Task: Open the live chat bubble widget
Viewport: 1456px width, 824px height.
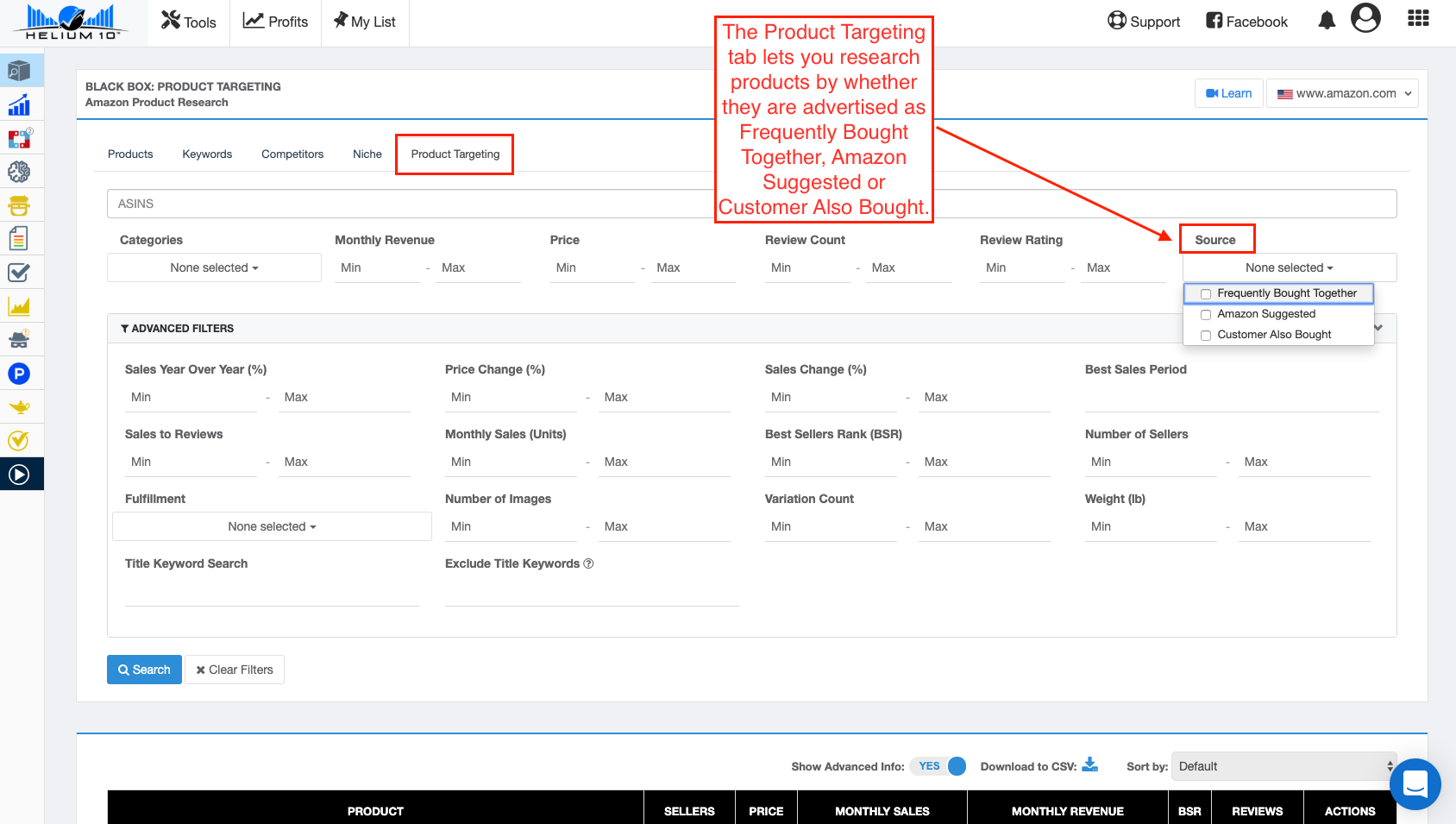Action: pos(1415,783)
